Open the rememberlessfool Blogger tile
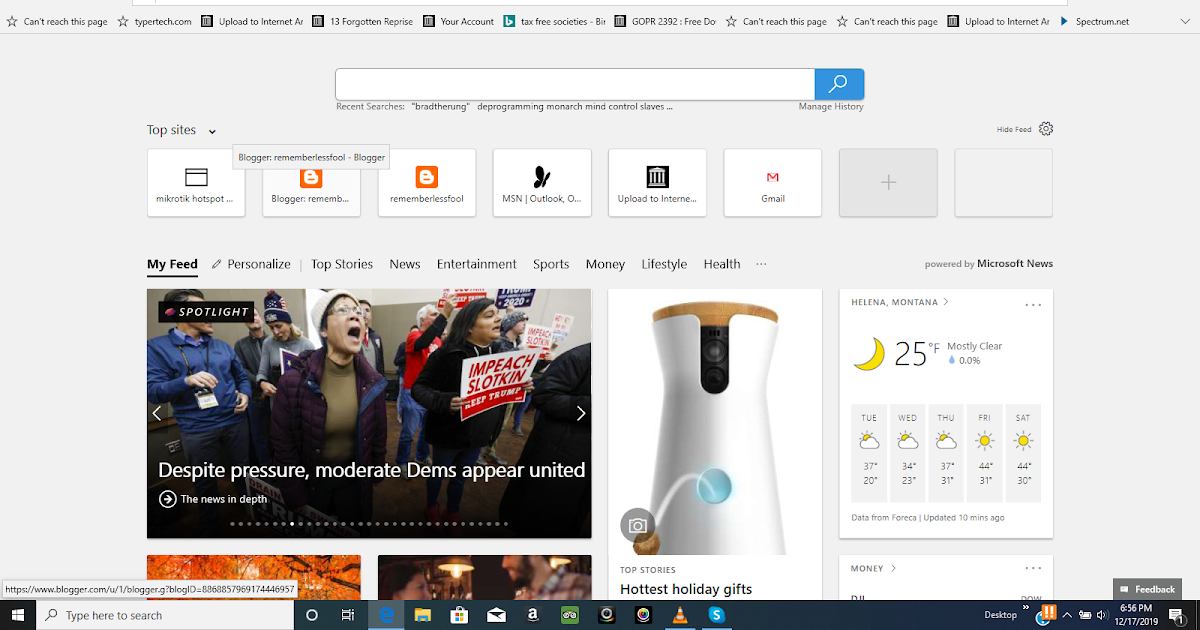1200x630 pixels. pos(427,183)
